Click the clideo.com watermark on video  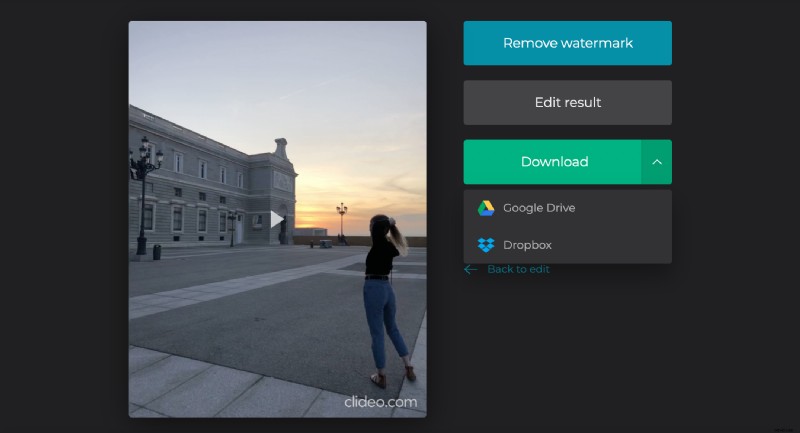tap(380, 402)
